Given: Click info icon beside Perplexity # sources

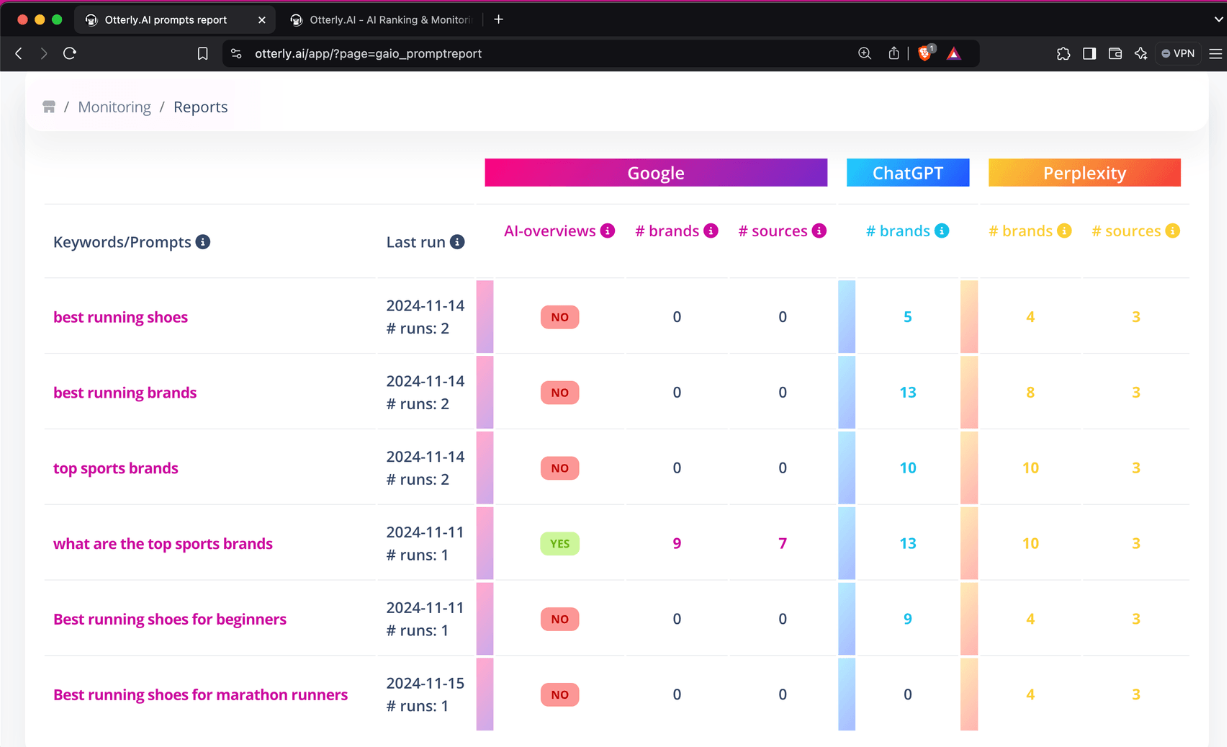Looking at the screenshot, I should point(1172,231).
